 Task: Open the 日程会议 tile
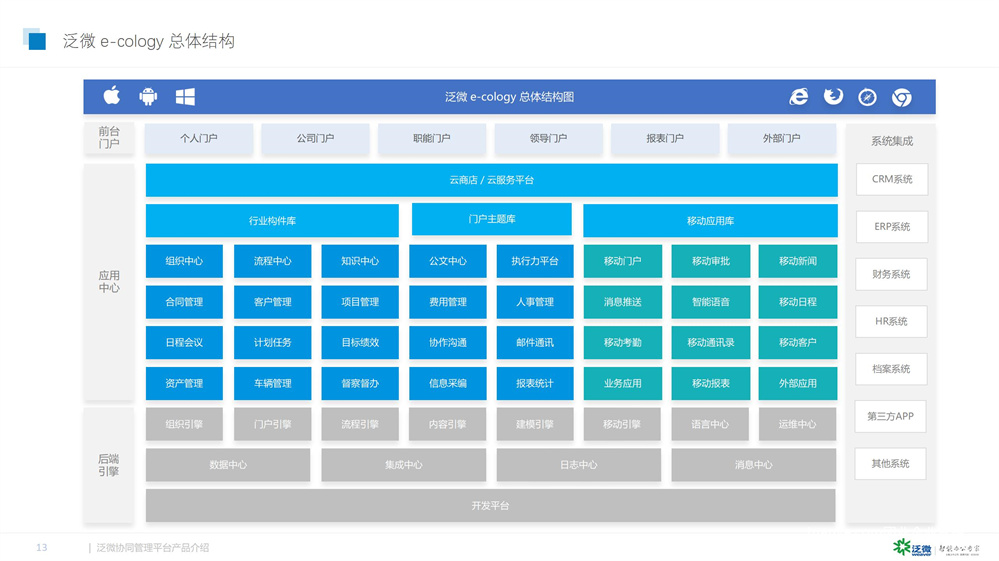point(184,343)
